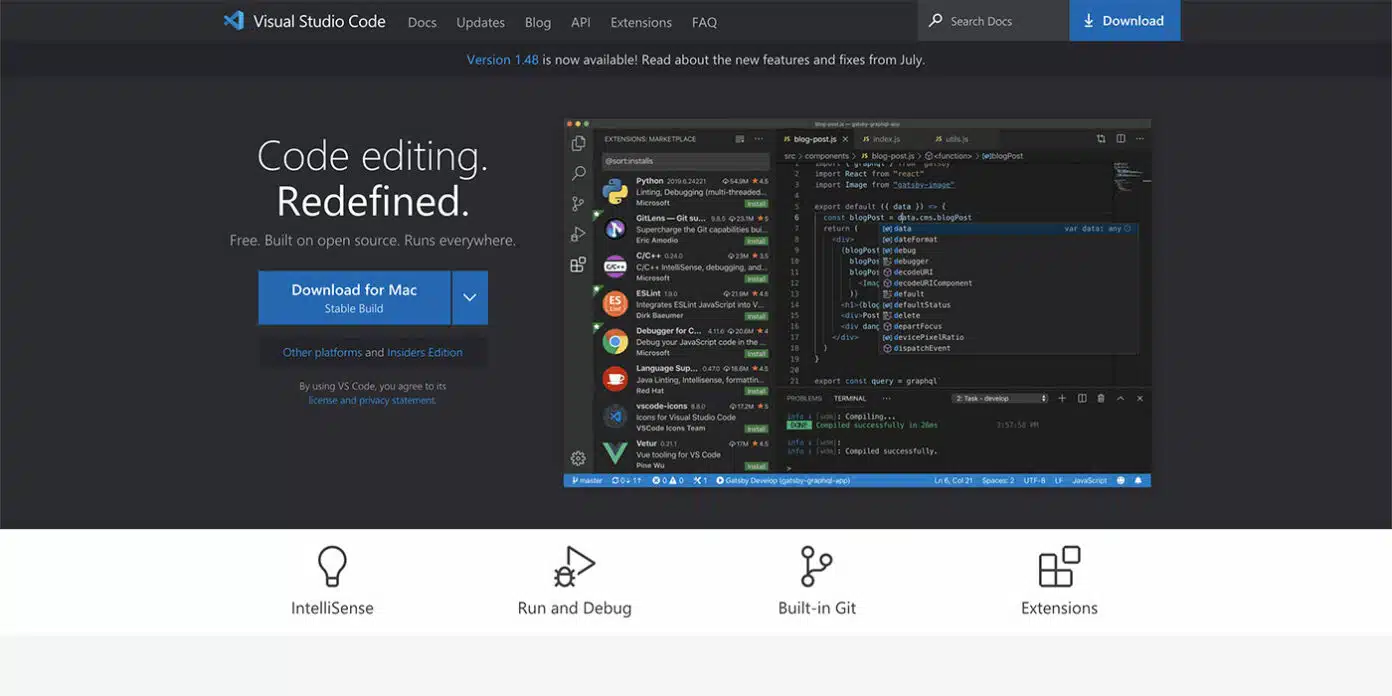Open Marketplace more actions ellipsis
This screenshot has width=1392, height=696.
759,139
